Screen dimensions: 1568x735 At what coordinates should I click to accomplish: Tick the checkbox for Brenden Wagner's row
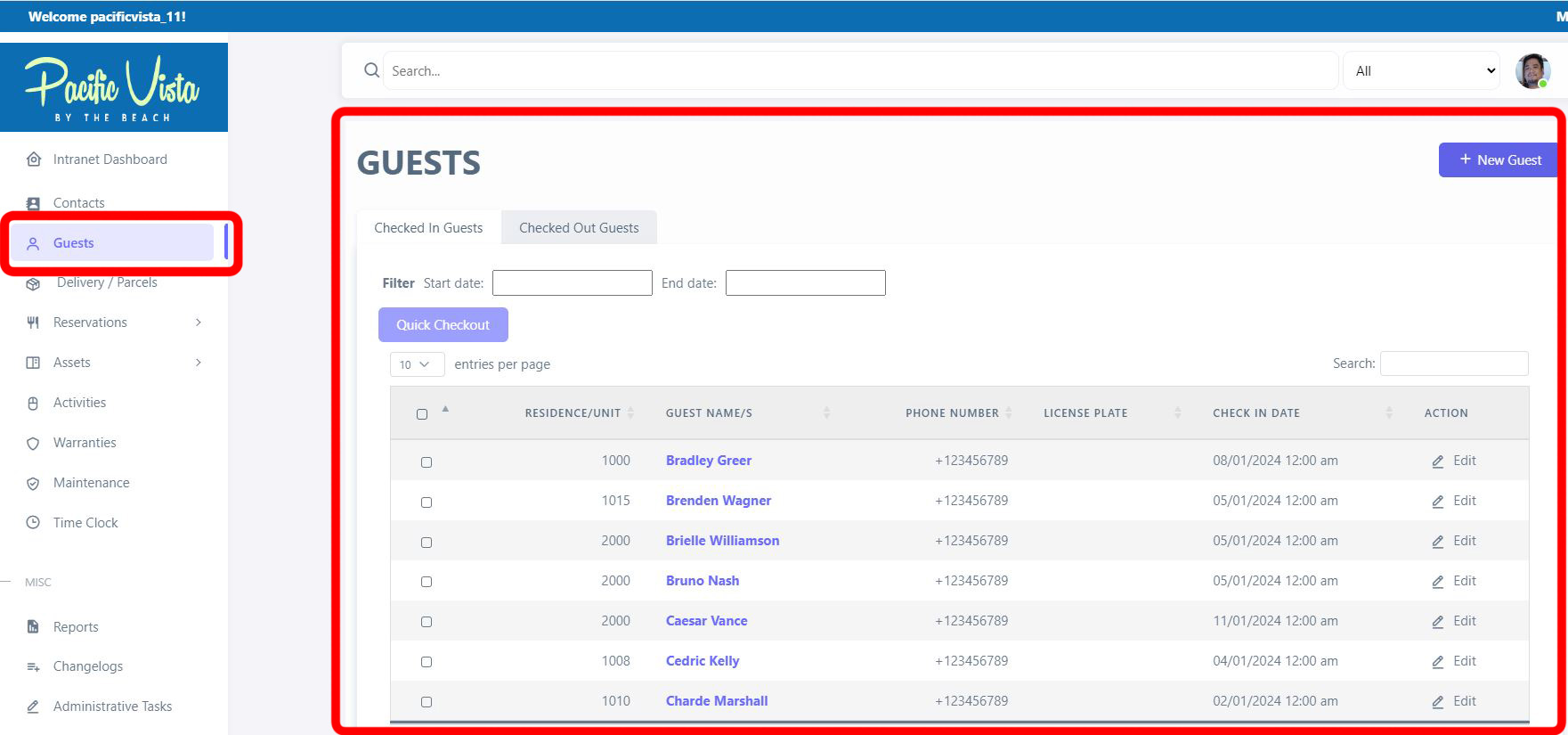[x=427, y=502]
